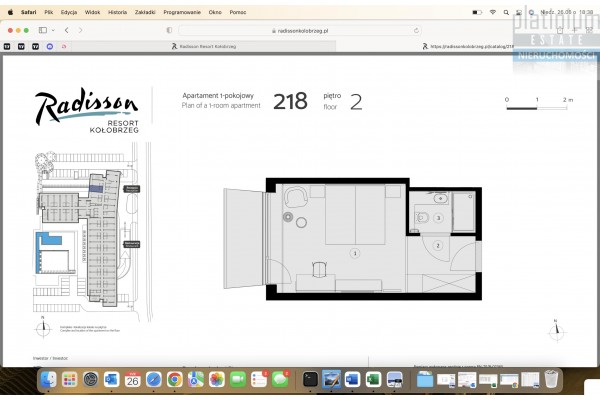Open FaceTime from the Dock

238,379
